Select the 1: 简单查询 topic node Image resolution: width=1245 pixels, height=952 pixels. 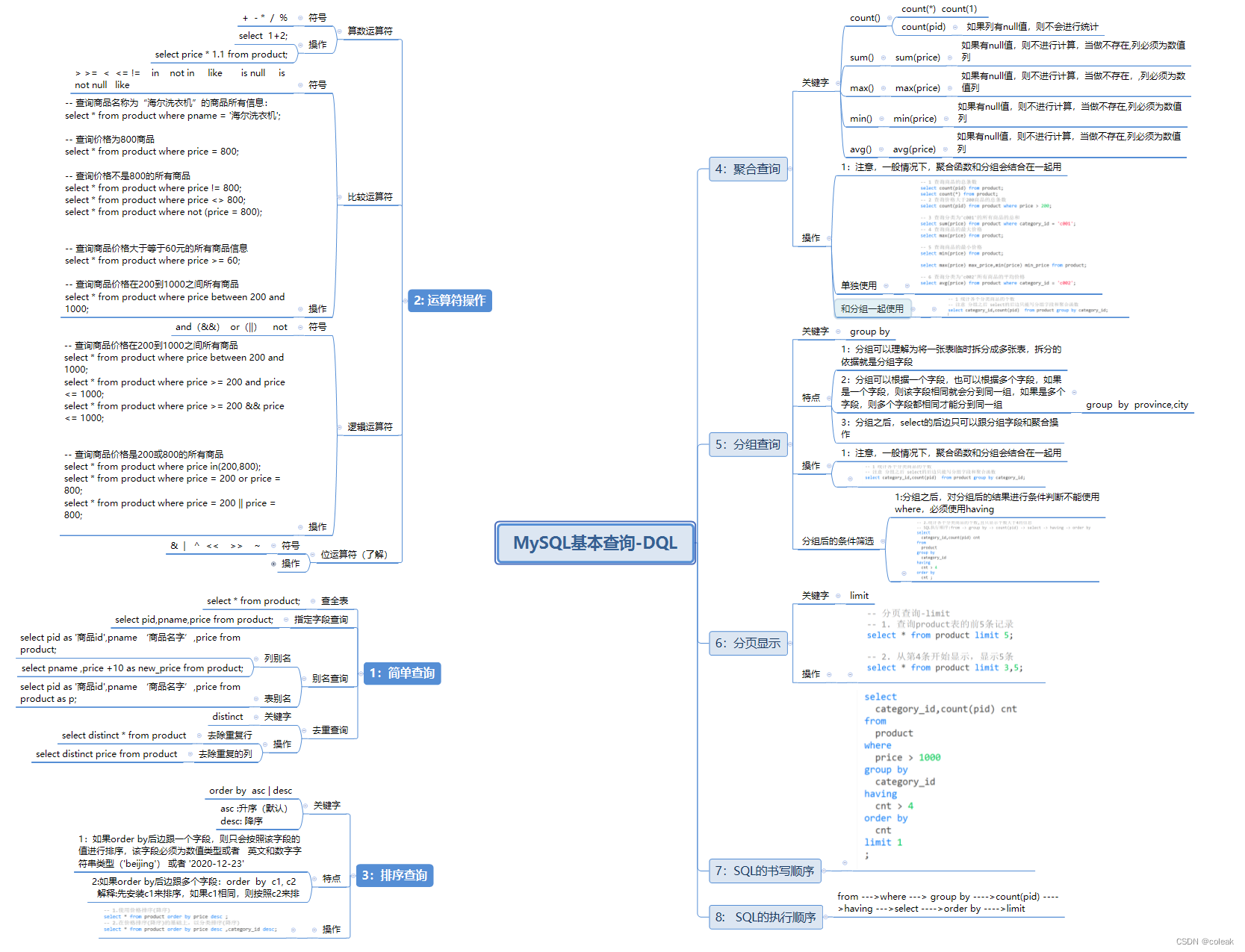click(x=402, y=673)
